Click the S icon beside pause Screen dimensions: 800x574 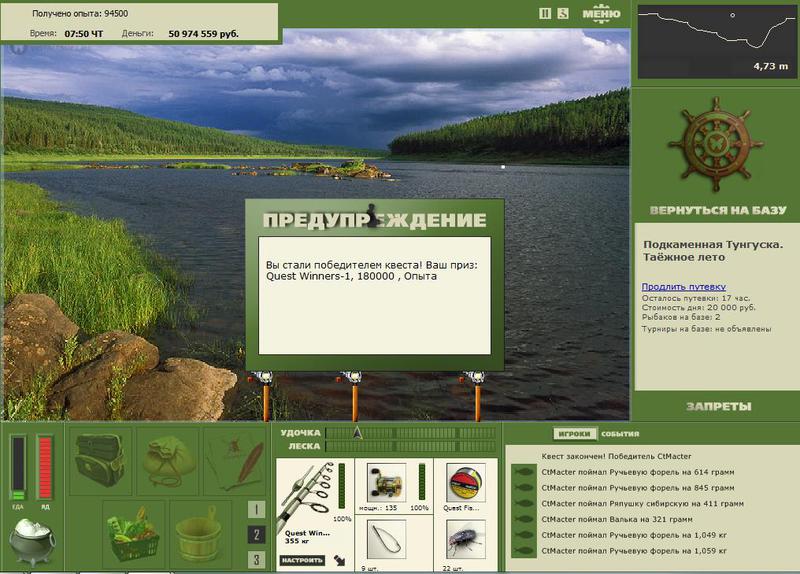pos(562,14)
